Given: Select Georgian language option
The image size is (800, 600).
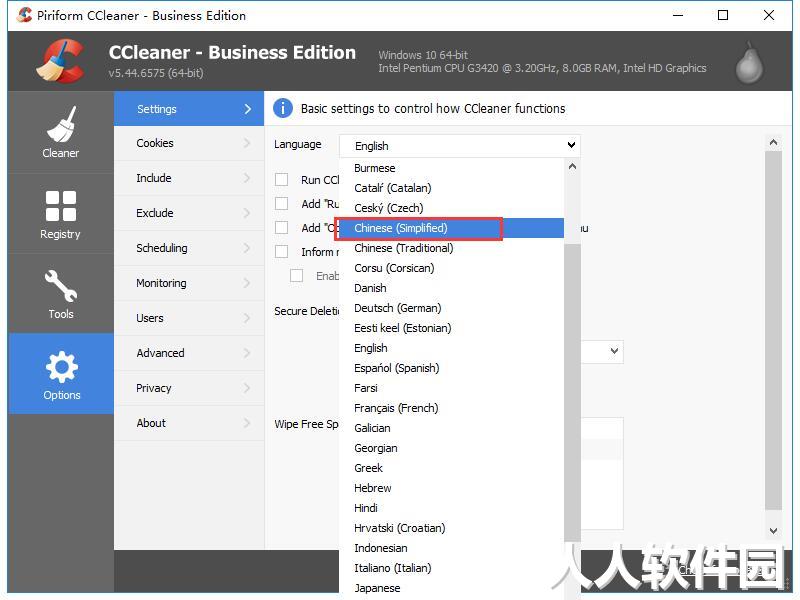Looking at the screenshot, I should coord(452,448).
